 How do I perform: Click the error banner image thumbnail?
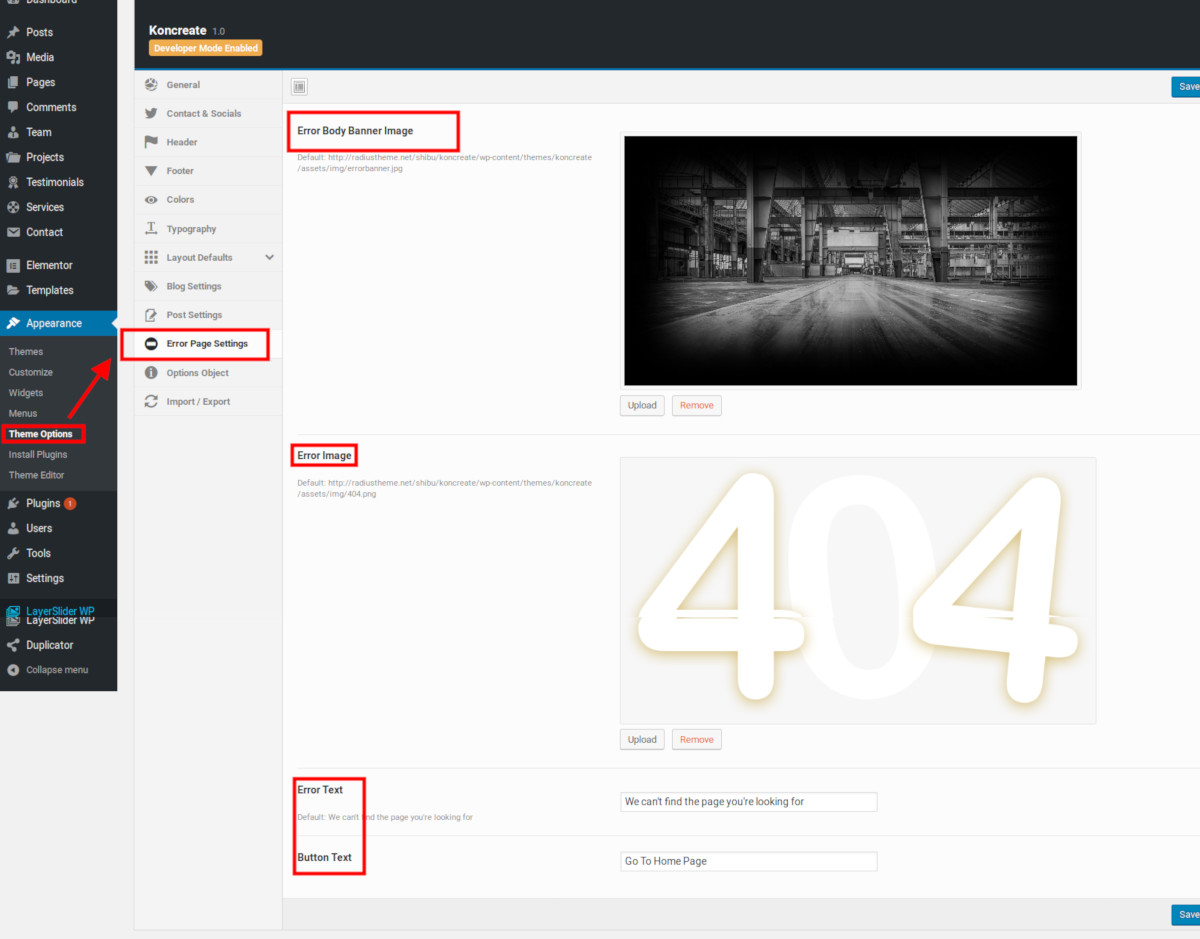[x=851, y=261]
